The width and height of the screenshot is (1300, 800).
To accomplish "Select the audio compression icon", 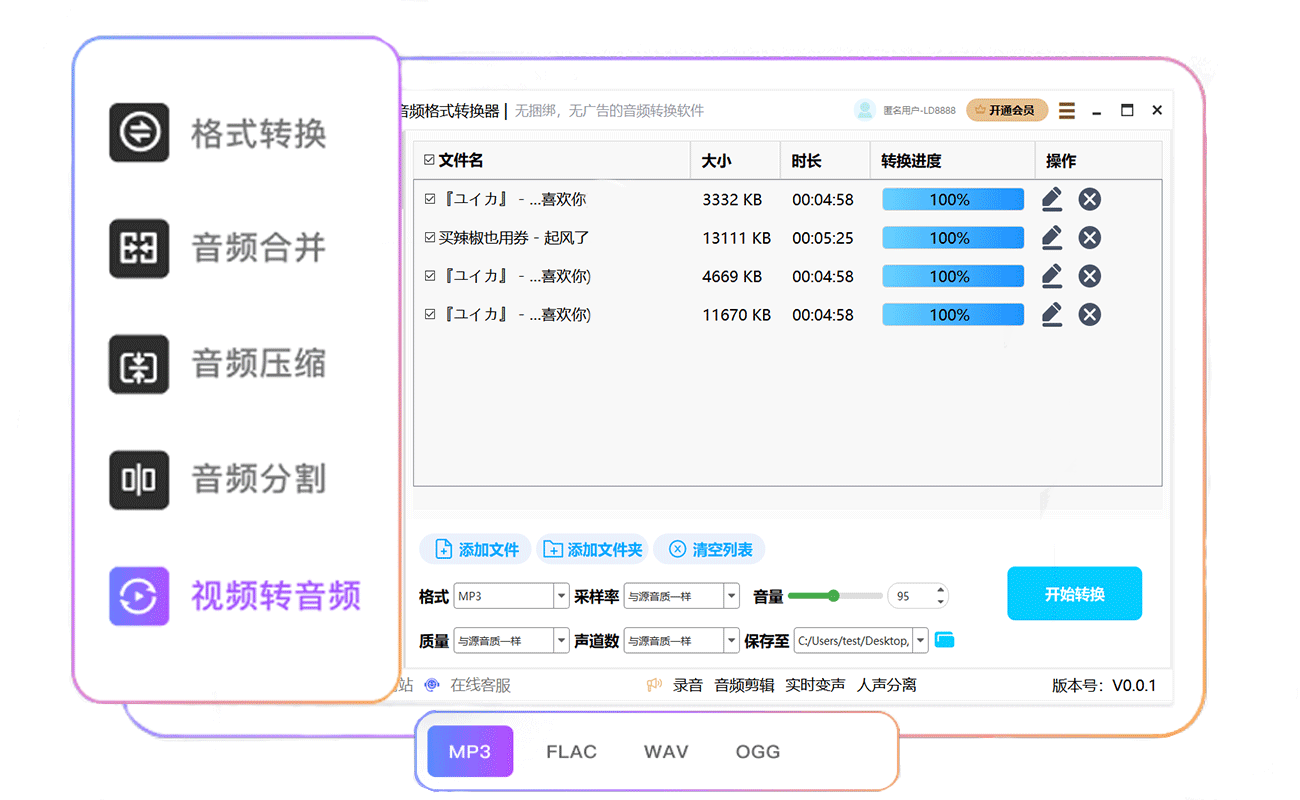I will click(x=139, y=364).
